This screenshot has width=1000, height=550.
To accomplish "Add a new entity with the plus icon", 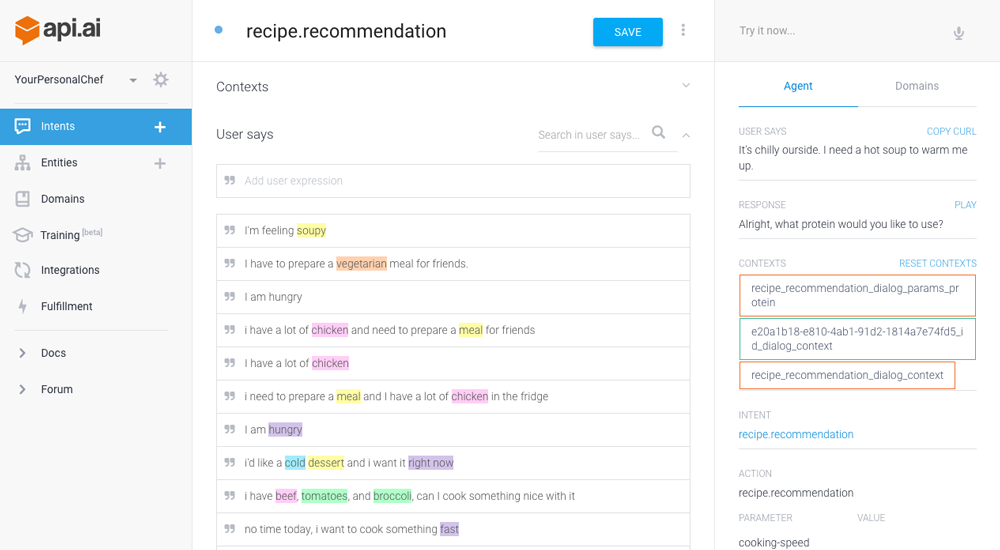I will click(x=160, y=163).
